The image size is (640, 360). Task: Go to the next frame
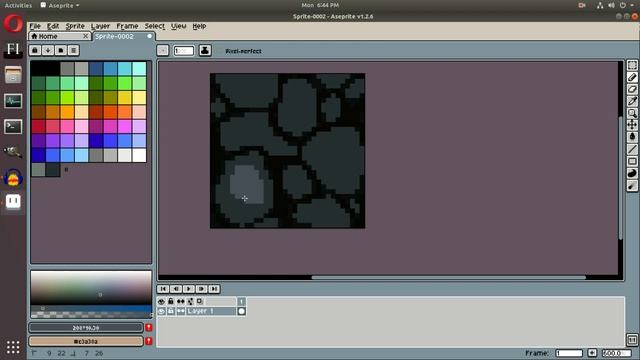pos(201,289)
